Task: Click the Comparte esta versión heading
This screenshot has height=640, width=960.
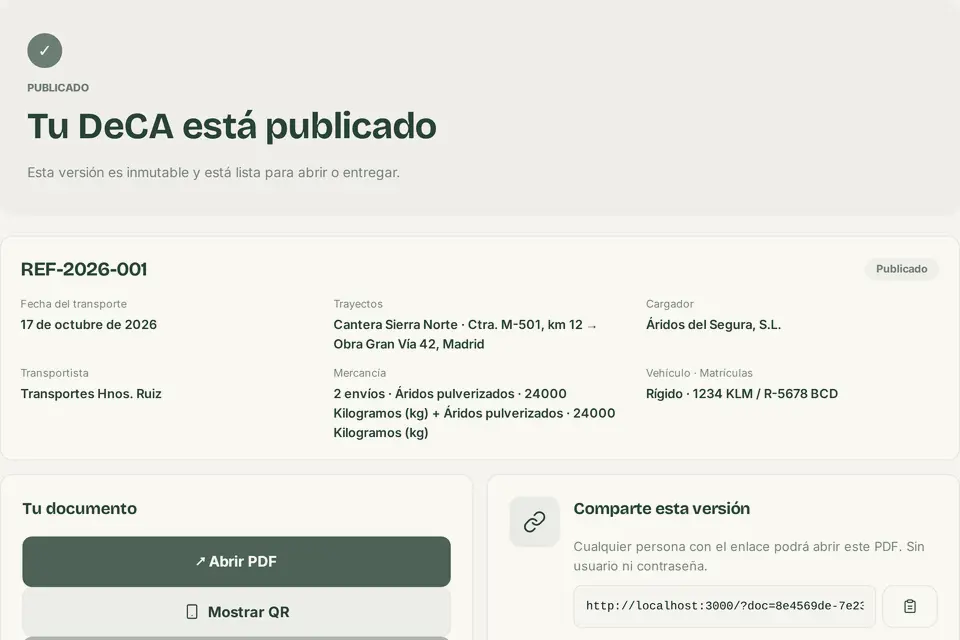Action: point(661,508)
